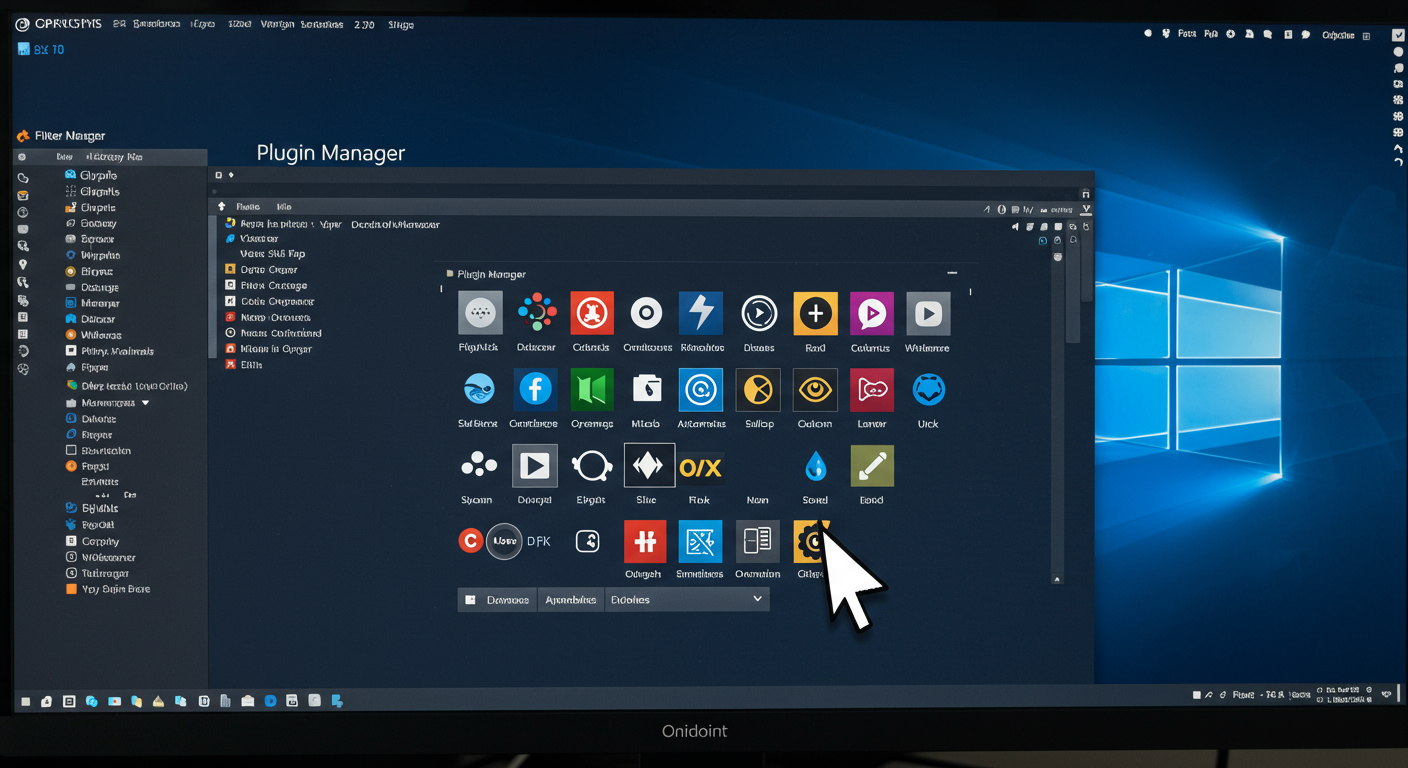Screen dimensions: 1408x768
Task: Select the blue crossed-tools plugin
Action: click(700, 542)
